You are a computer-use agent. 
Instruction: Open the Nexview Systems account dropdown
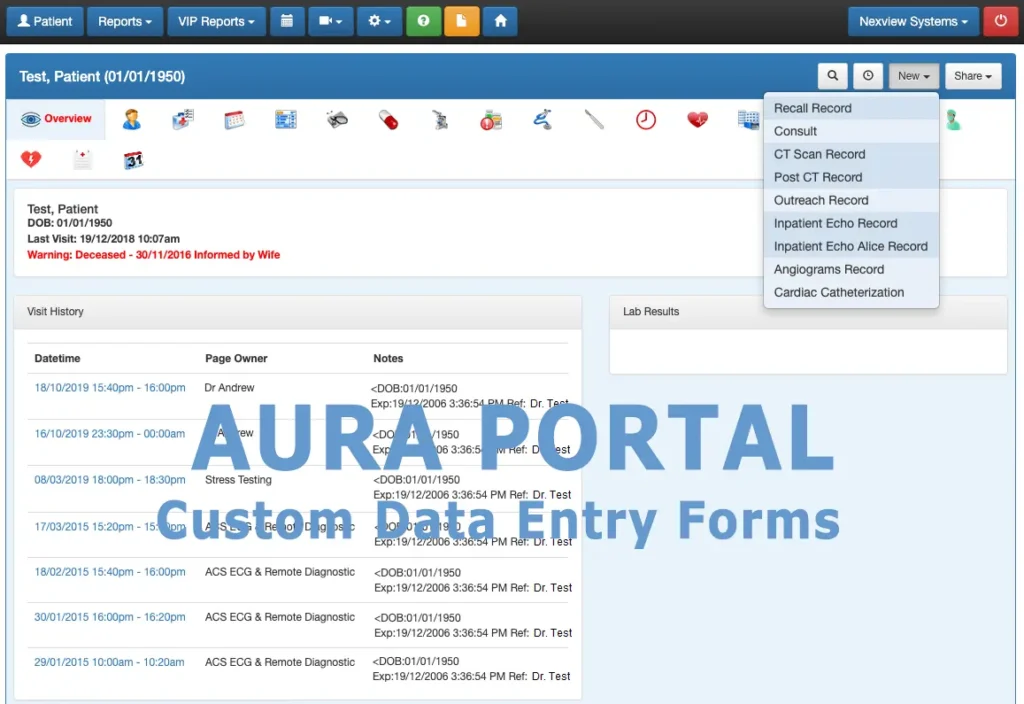pos(913,21)
